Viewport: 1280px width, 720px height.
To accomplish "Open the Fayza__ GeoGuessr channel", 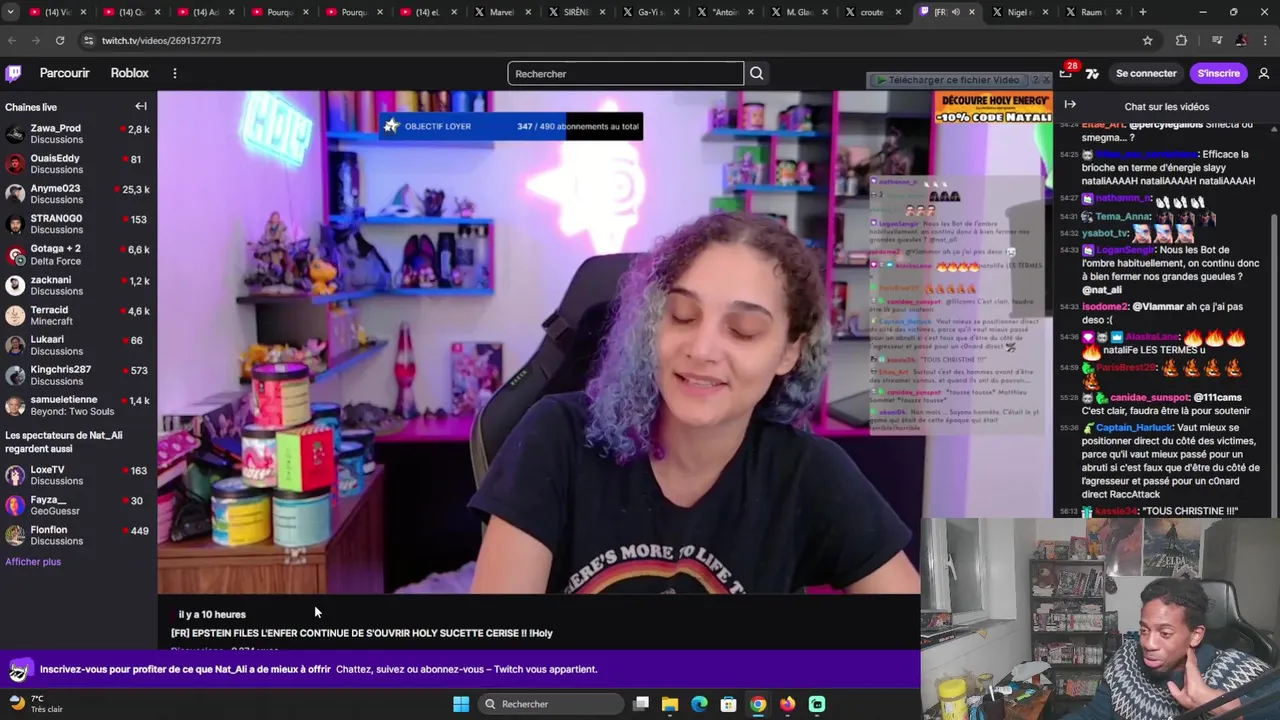I will 78,505.
